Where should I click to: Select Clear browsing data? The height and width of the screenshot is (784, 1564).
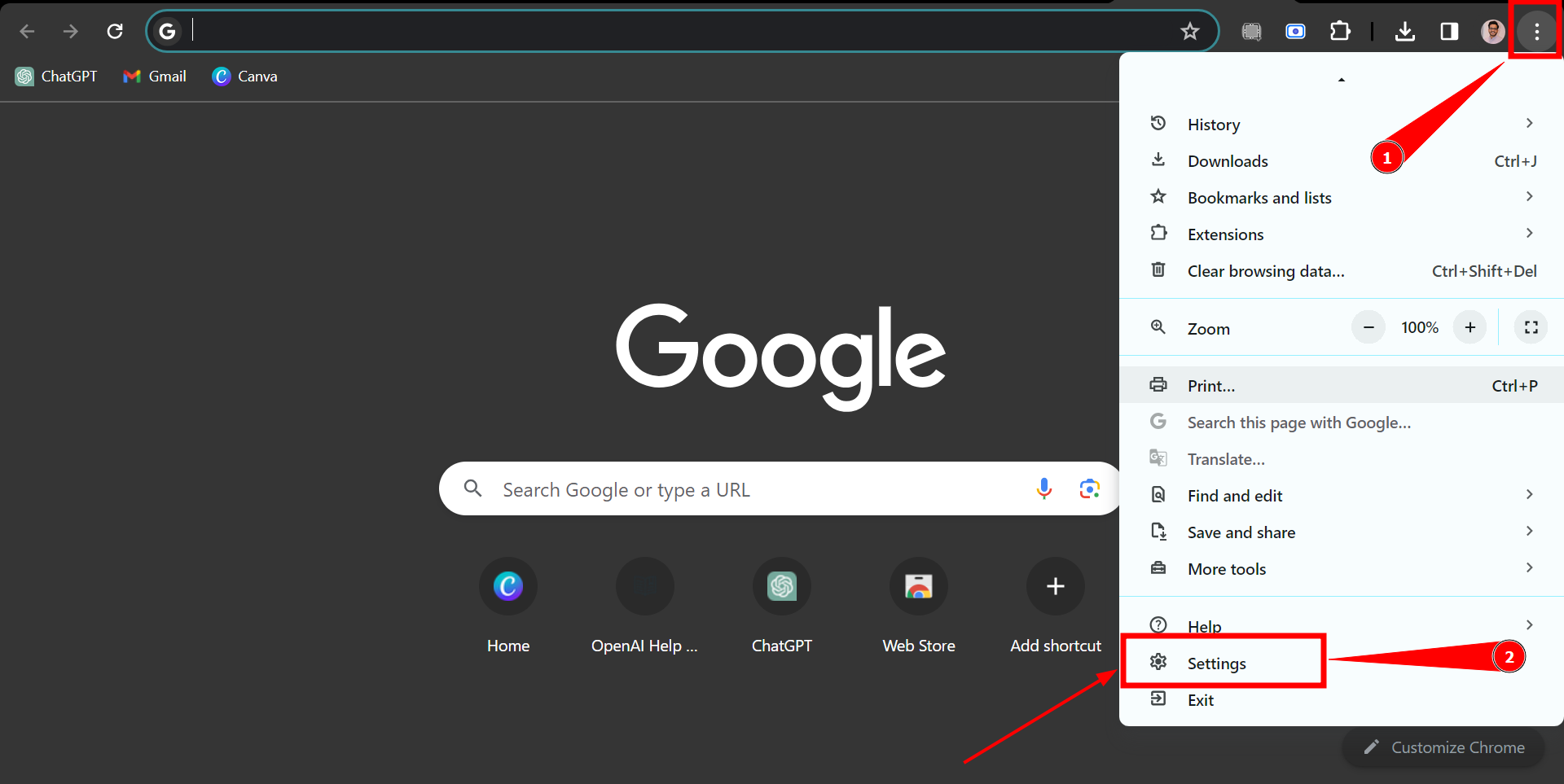click(x=1265, y=271)
